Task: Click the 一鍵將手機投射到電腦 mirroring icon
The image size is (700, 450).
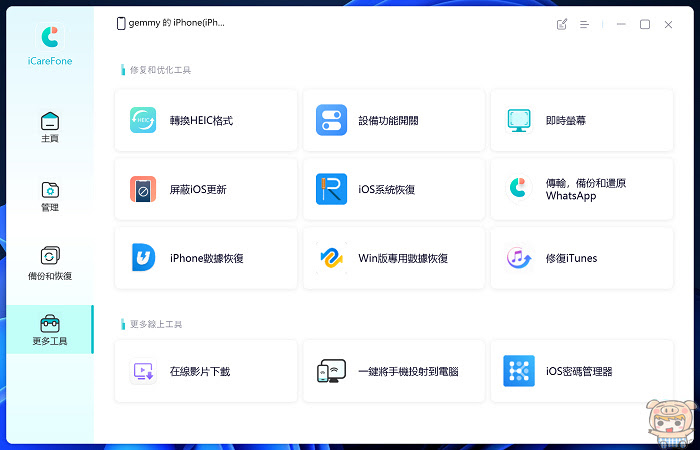Action: coord(331,371)
